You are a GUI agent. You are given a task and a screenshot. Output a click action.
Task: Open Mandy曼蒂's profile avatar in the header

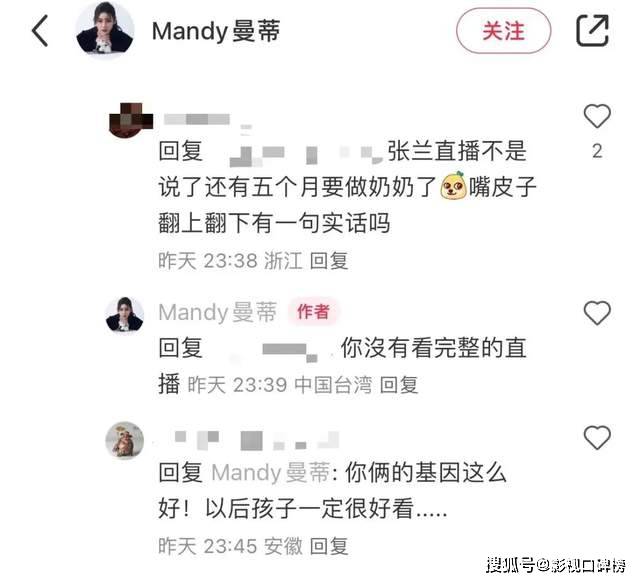[105, 31]
